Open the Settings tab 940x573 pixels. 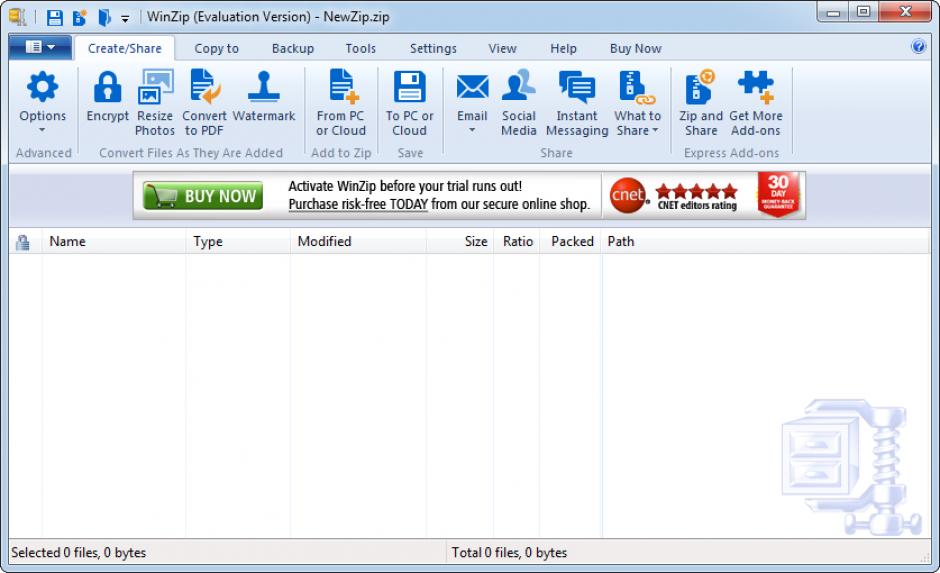[x=433, y=49]
